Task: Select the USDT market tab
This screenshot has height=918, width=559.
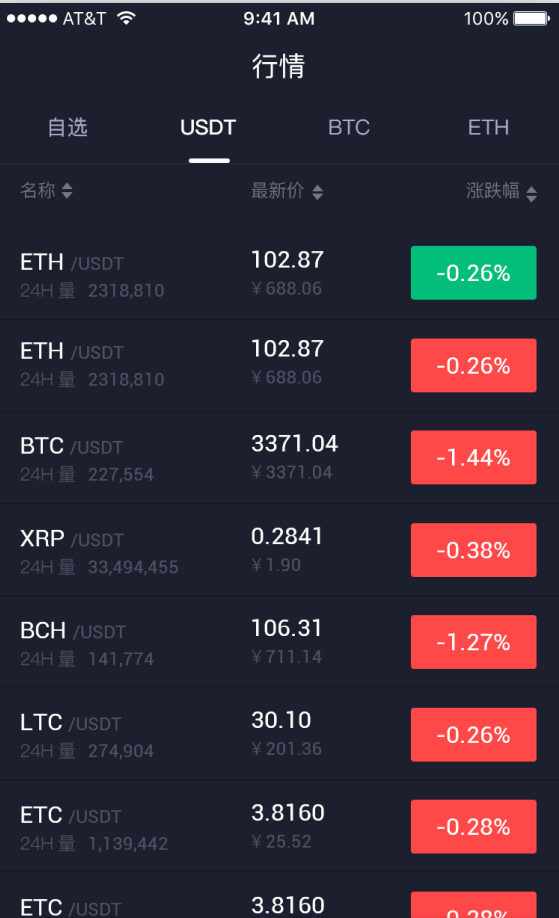Action: coord(208,127)
